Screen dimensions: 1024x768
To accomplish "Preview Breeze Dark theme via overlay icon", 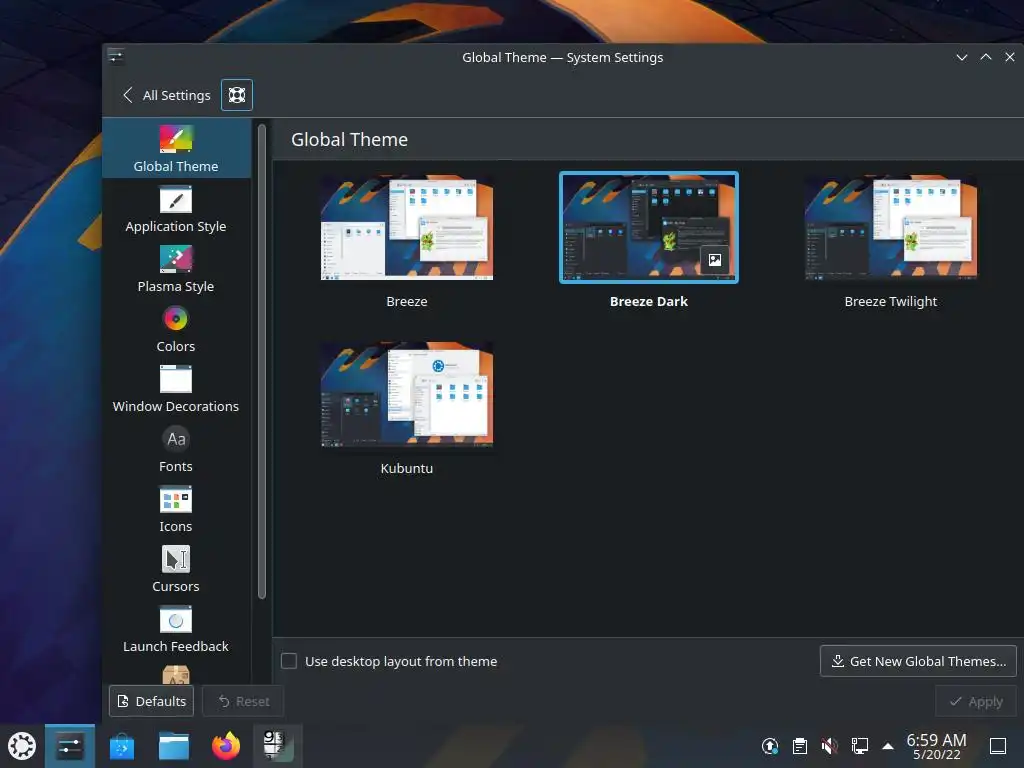I will coord(715,260).
